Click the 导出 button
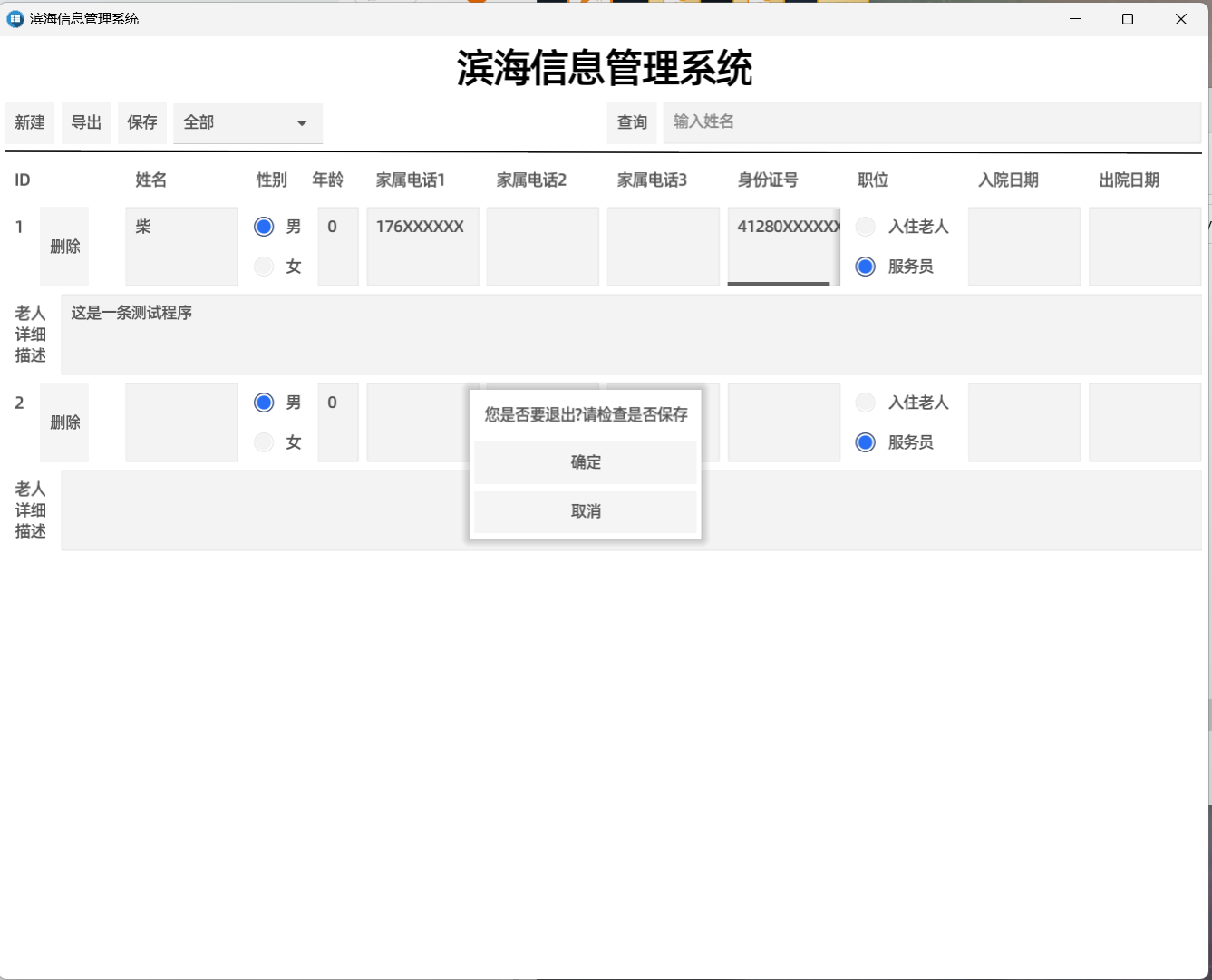1212x980 pixels. point(86,122)
